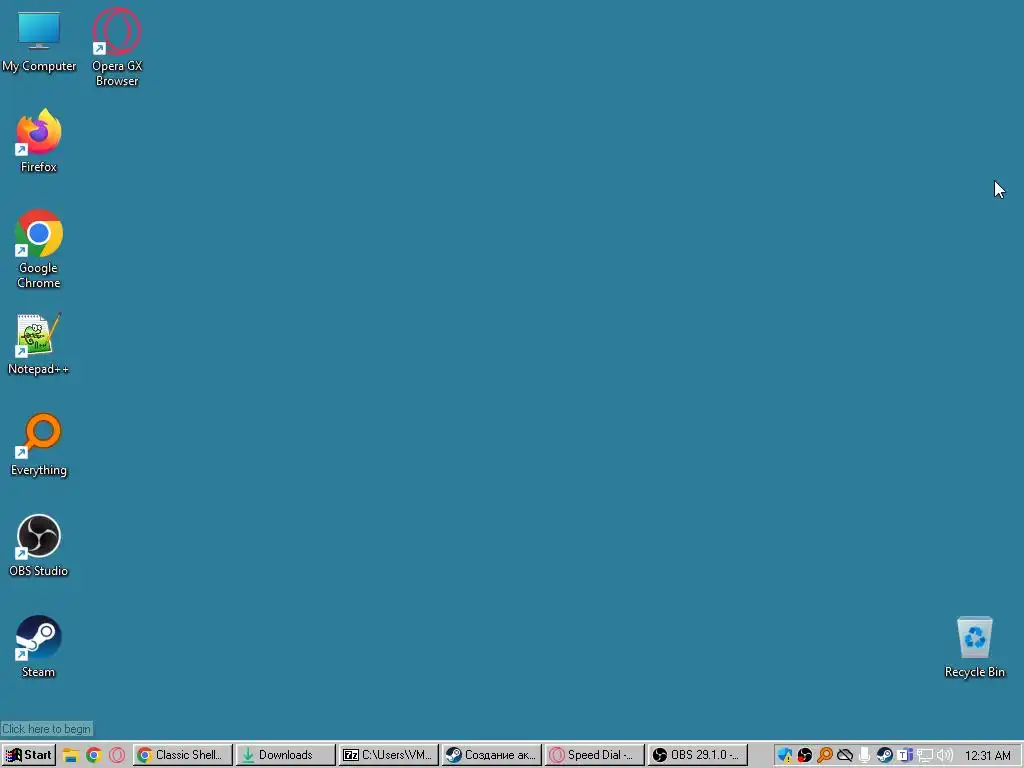Select the Steam desktop shortcut

39,647
